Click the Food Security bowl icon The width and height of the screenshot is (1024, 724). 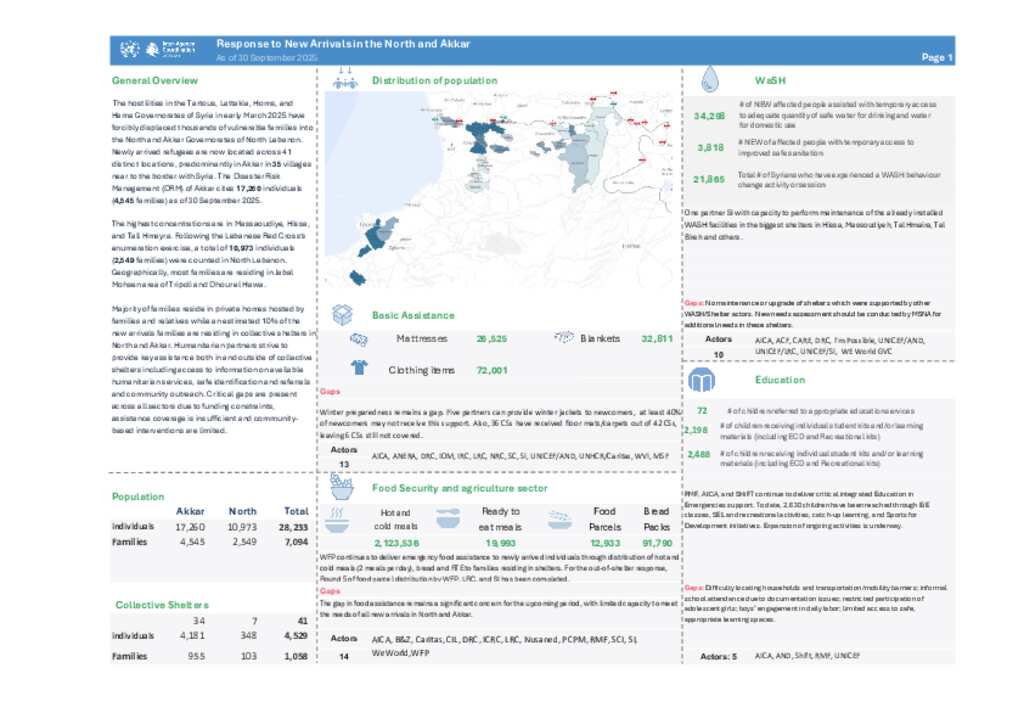[341, 488]
